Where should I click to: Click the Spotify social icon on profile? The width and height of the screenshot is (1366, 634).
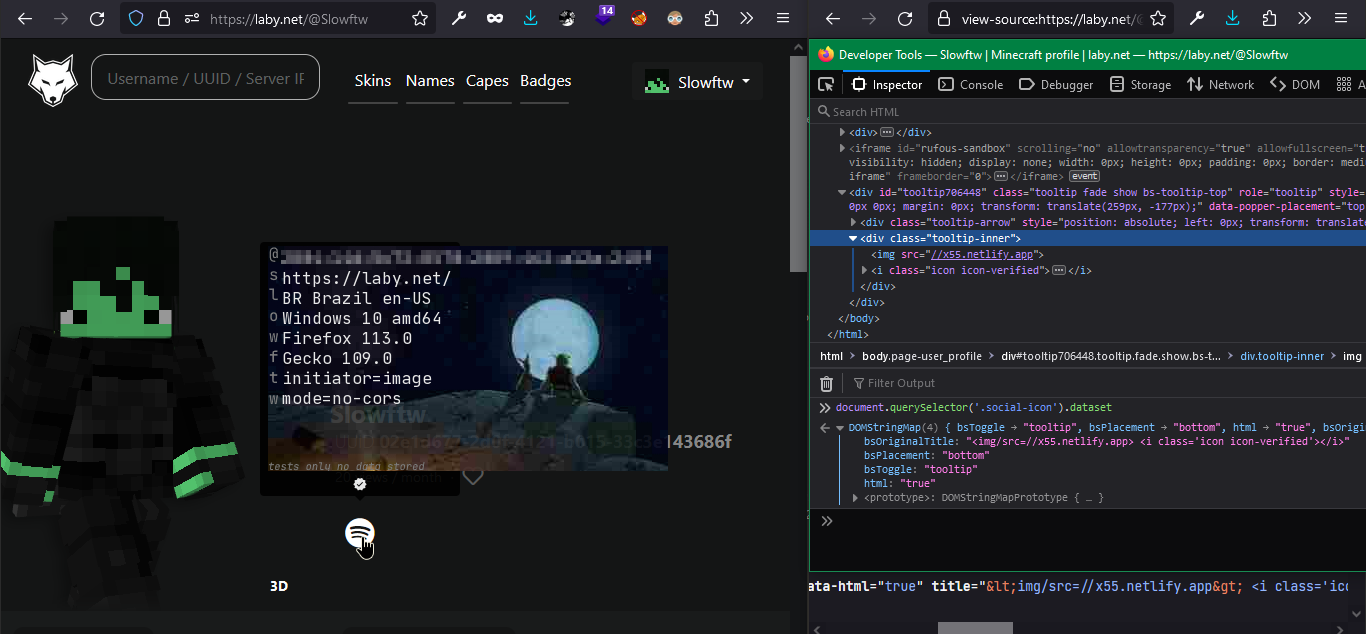click(359, 533)
